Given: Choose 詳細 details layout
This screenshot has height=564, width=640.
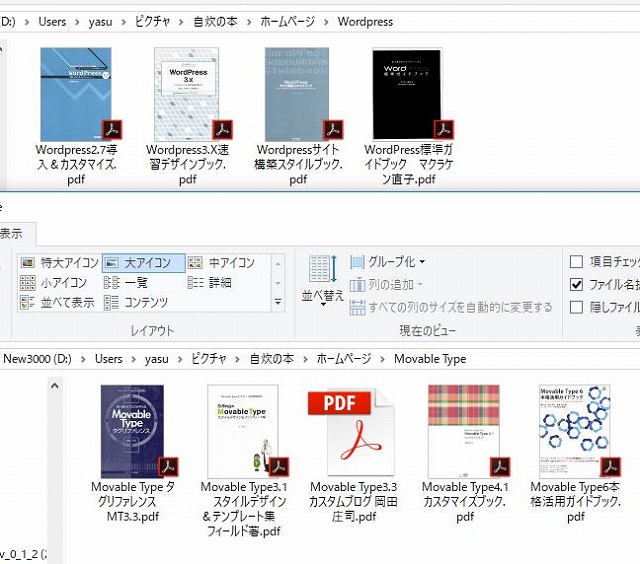Looking at the screenshot, I should coord(210,282).
